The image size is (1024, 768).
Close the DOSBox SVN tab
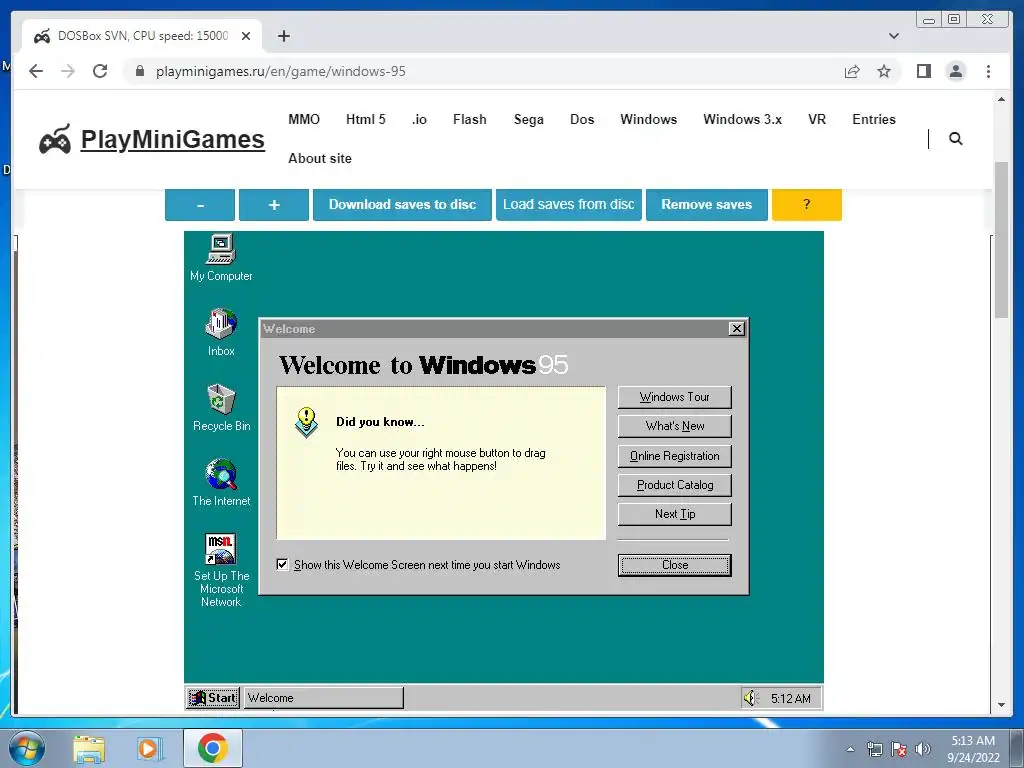click(x=246, y=36)
